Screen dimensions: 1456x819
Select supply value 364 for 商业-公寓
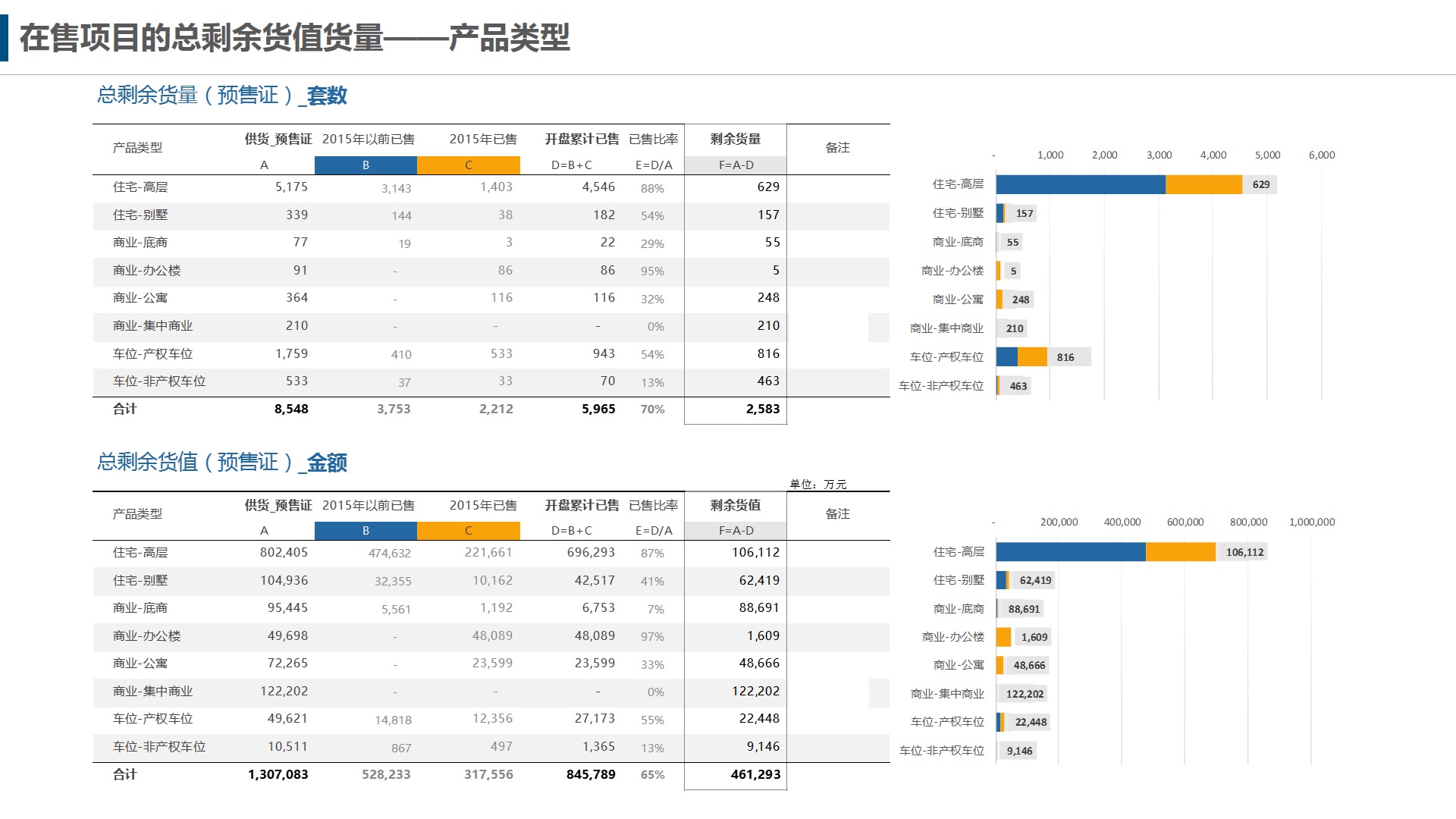coord(297,297)
